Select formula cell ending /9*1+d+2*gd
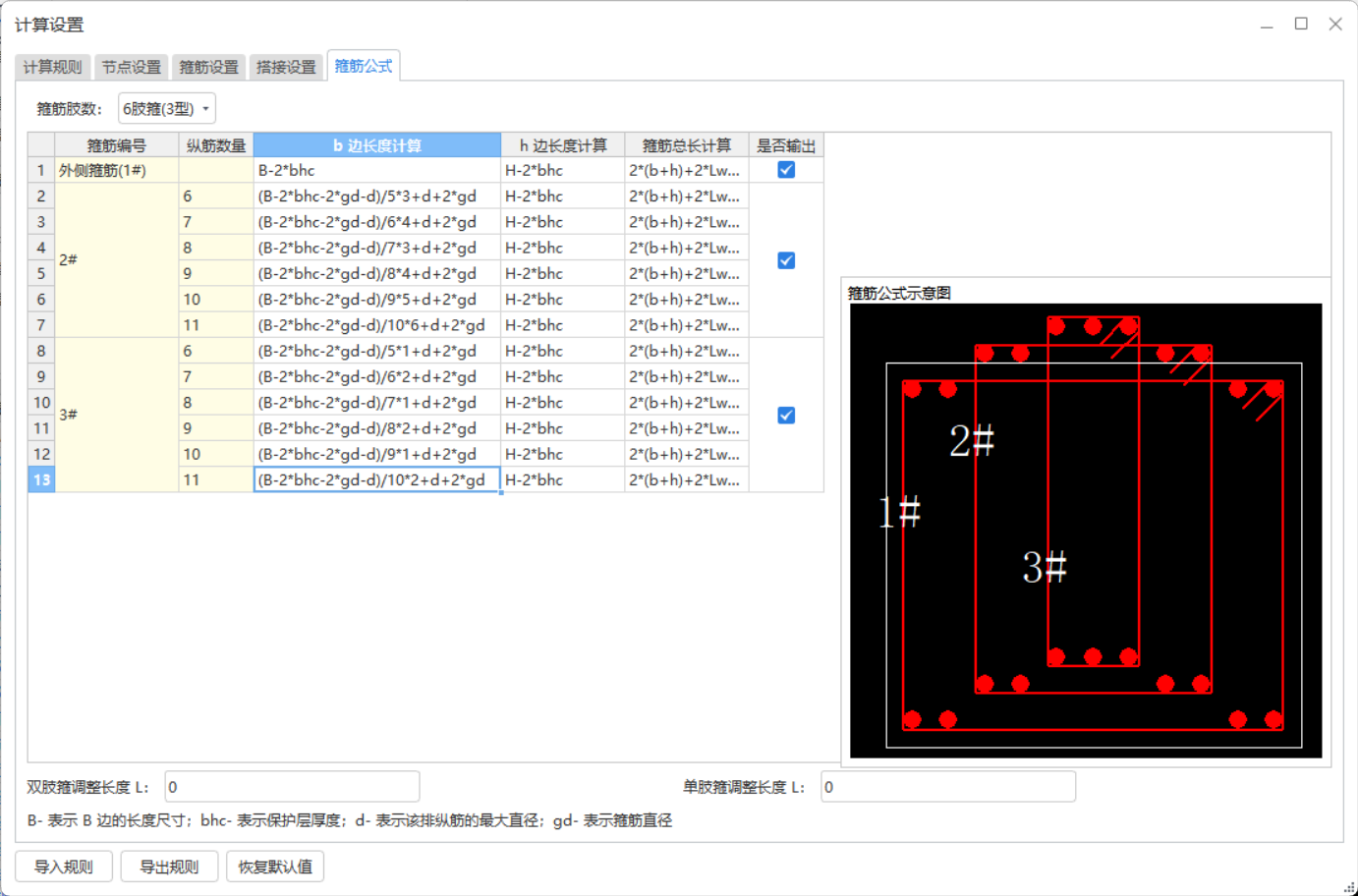1358x896 pixels. [x=377, y=454]
